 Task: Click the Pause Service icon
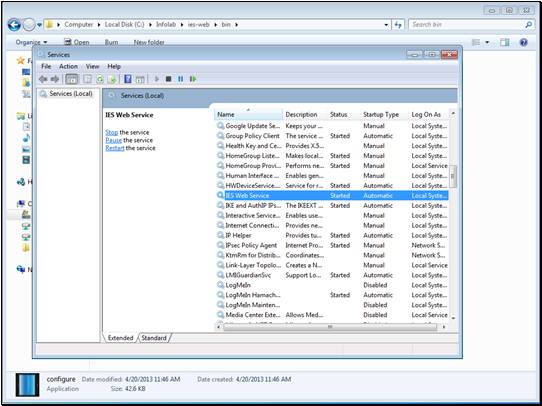[180, 79]
